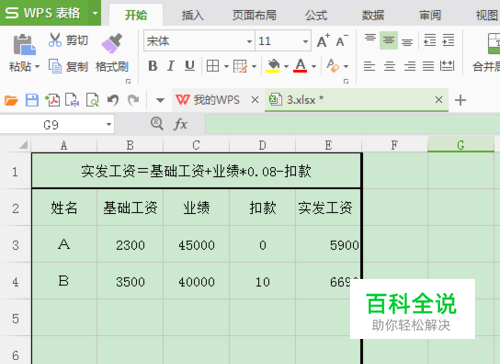The width and height of the screenshot is (500, 364).
Task: Switch to the 插入 ribbon tab
Action: pyautogui.click(x=192, y=15)
